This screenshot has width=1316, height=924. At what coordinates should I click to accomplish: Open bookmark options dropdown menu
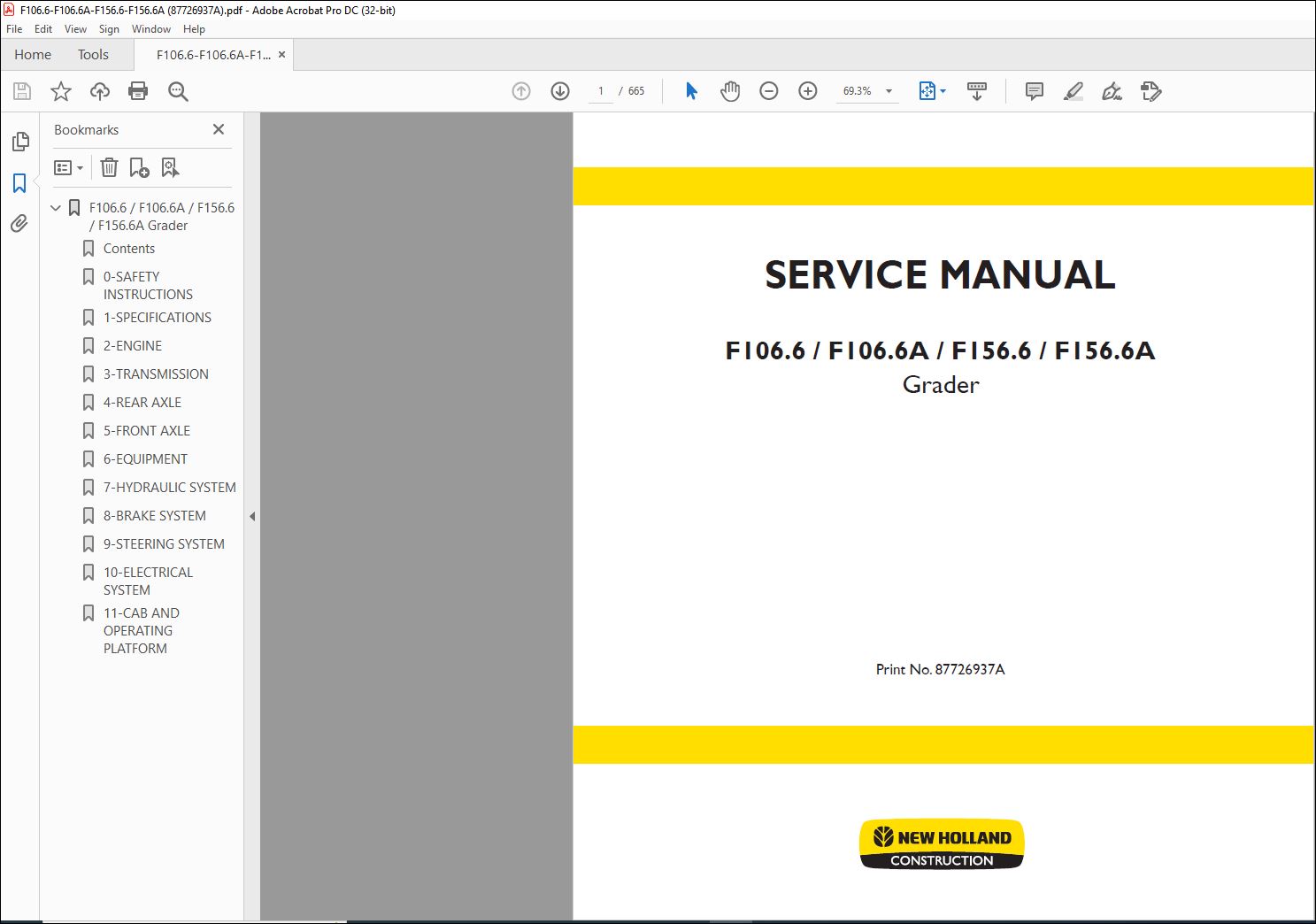(x=69, y=167)
